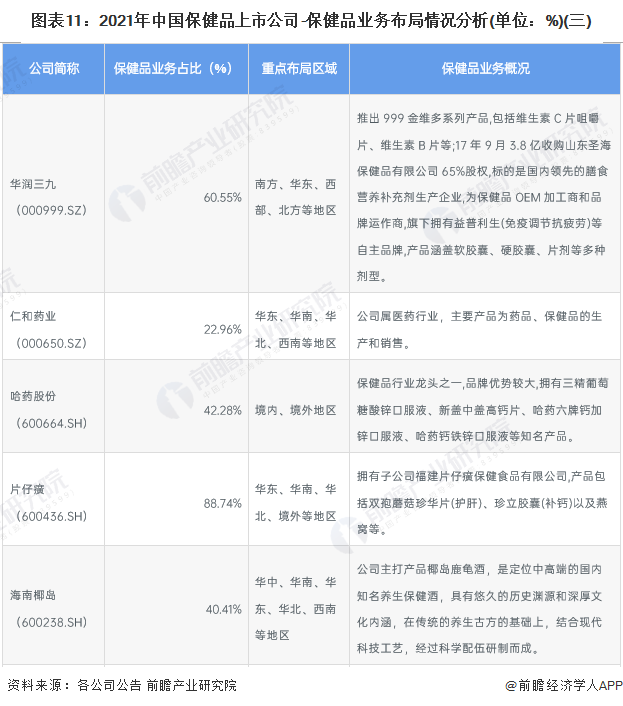The height and width of the screenshot is (706, 623).
Task: Click the source note '资料来源：各公司公告 前瞻产业研究院'
Action: point(122,685)
